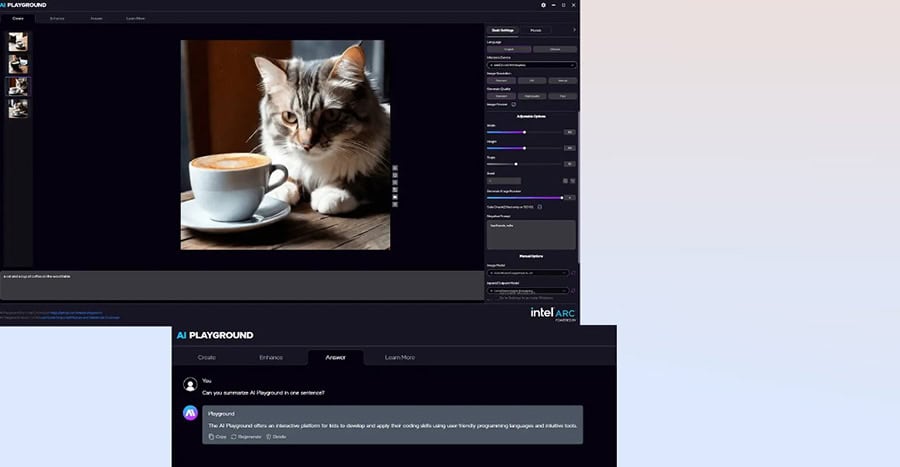
Task: Regenerate the Playground answer
Action: click(246, 437)
